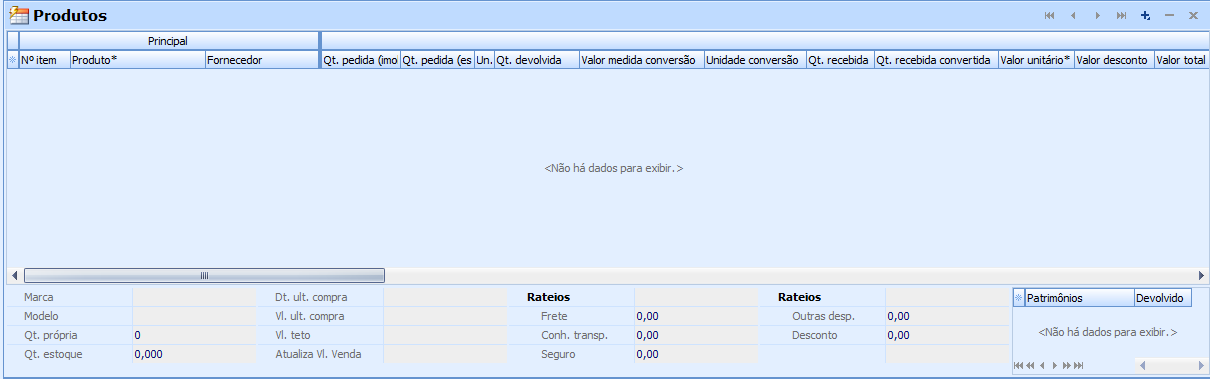Screen dimensions: 1210x379
Task: Click the Patrimônios column header
Action: (1079, 298)
